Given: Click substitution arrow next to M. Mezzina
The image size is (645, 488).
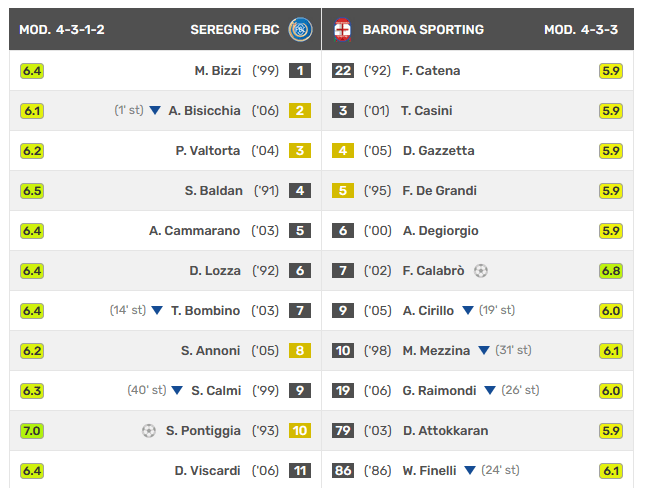Looking at the screenshot, I should coord(484,351).
